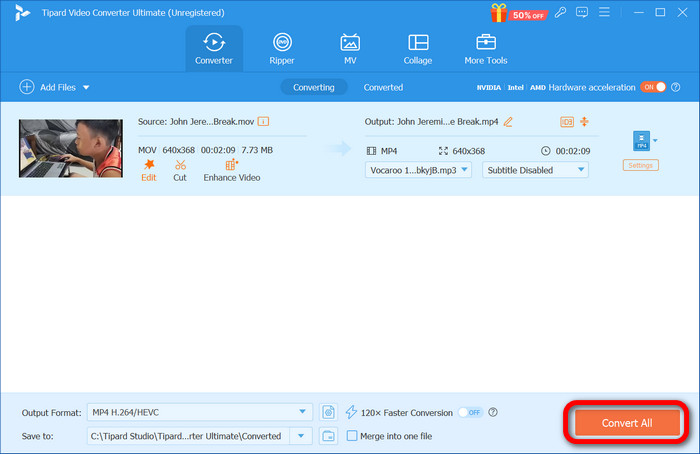Screen dimensions: 700x454
Task: Click pencil icon to rename output file
Action: coord(508,122)
